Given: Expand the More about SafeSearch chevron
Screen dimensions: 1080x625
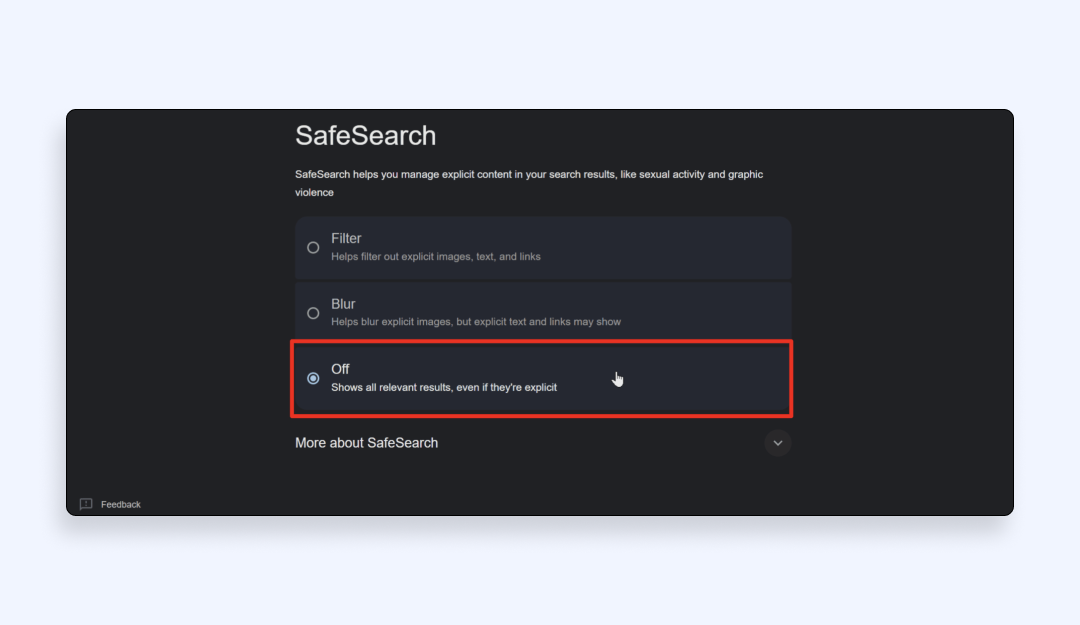Looking at the screenshot, I should pyautogui.click(x=778, y=443).
